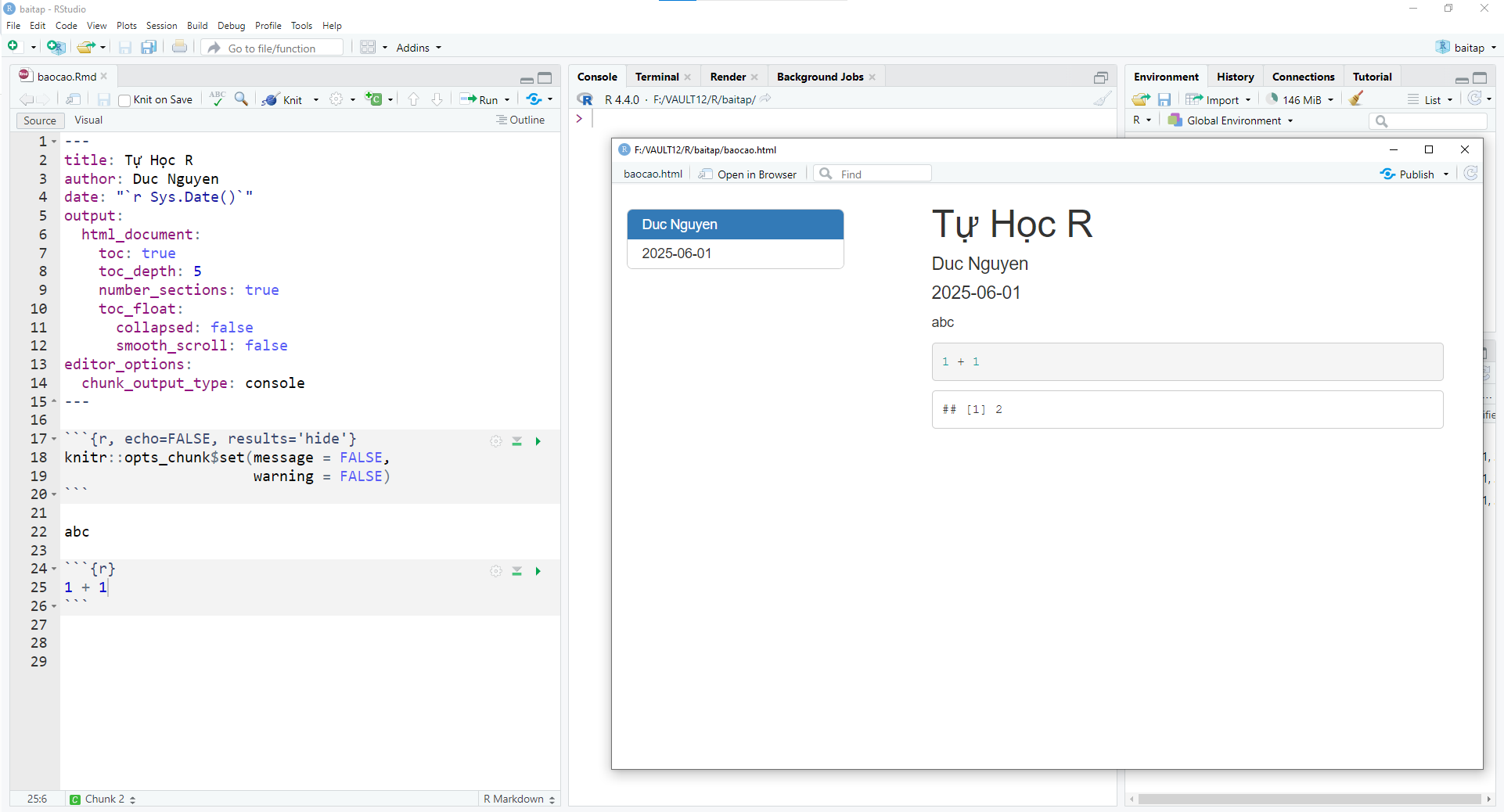The width and height of the screenshot is (1504, 812).
Task: Open chunk options gear on line 24
Action: click(x=496, y=571)
